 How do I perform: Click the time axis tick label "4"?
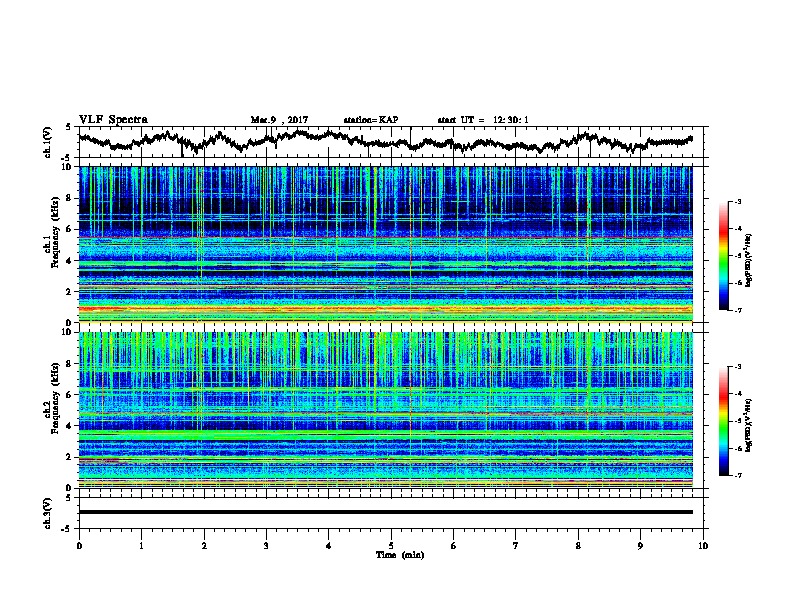[329, 546]
